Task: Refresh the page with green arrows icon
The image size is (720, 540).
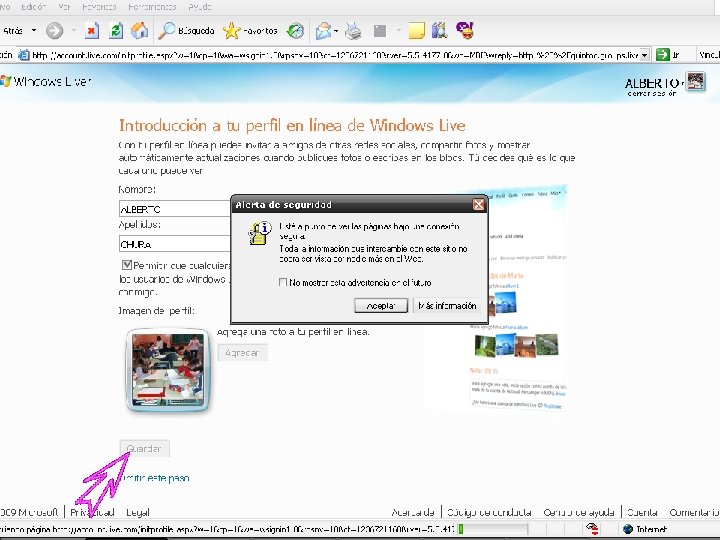Action: 116,31
